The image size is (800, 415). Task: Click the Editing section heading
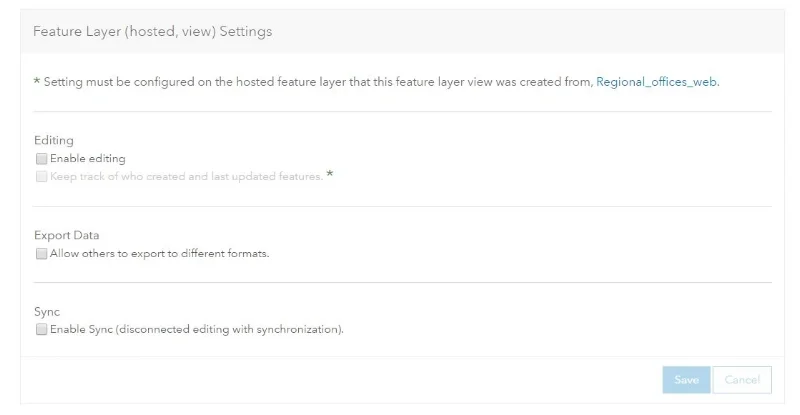point(54,140)
